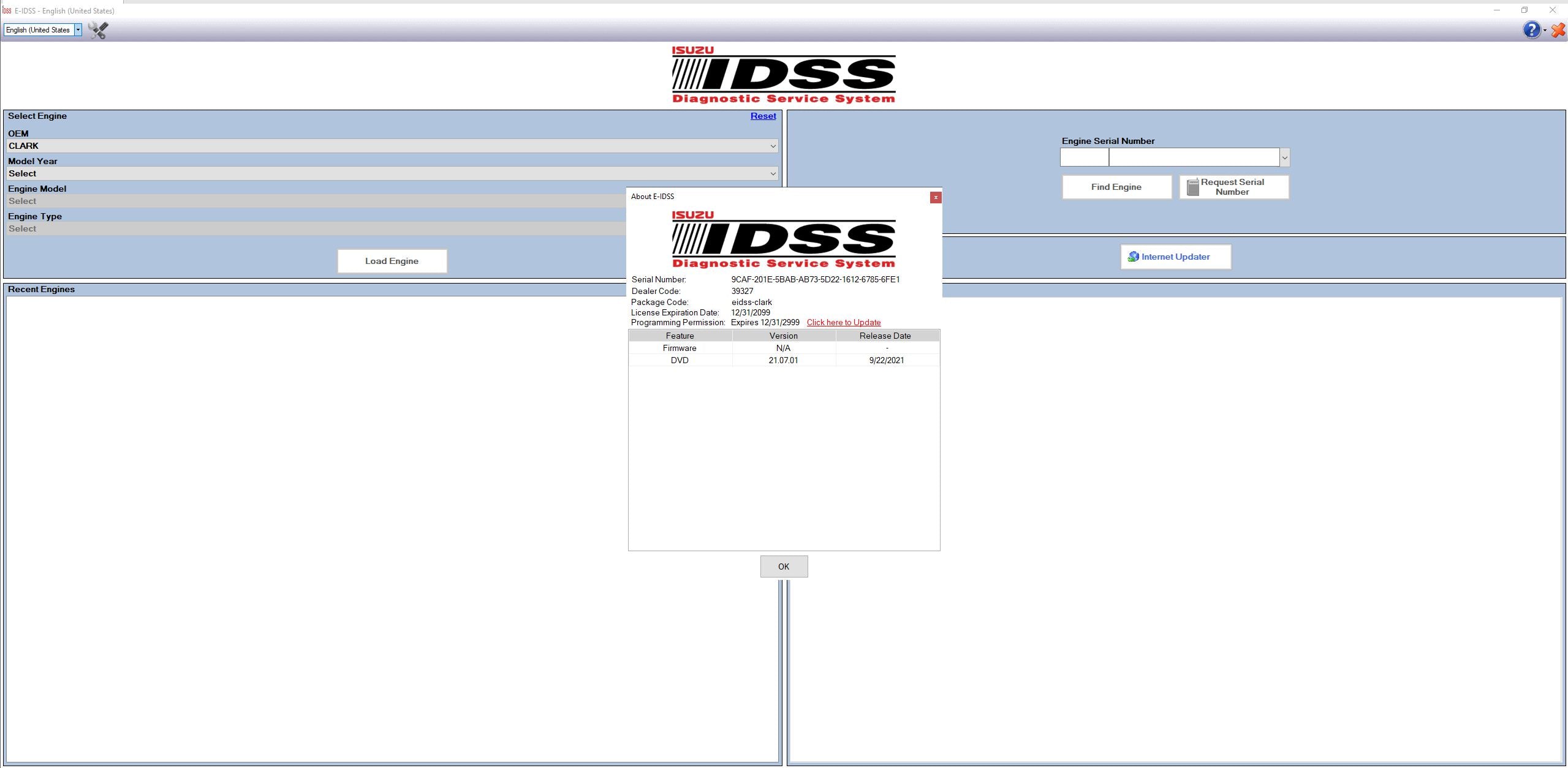
Task: Click the ISUZU IDSS logo at the top
Action: (783, 75)
